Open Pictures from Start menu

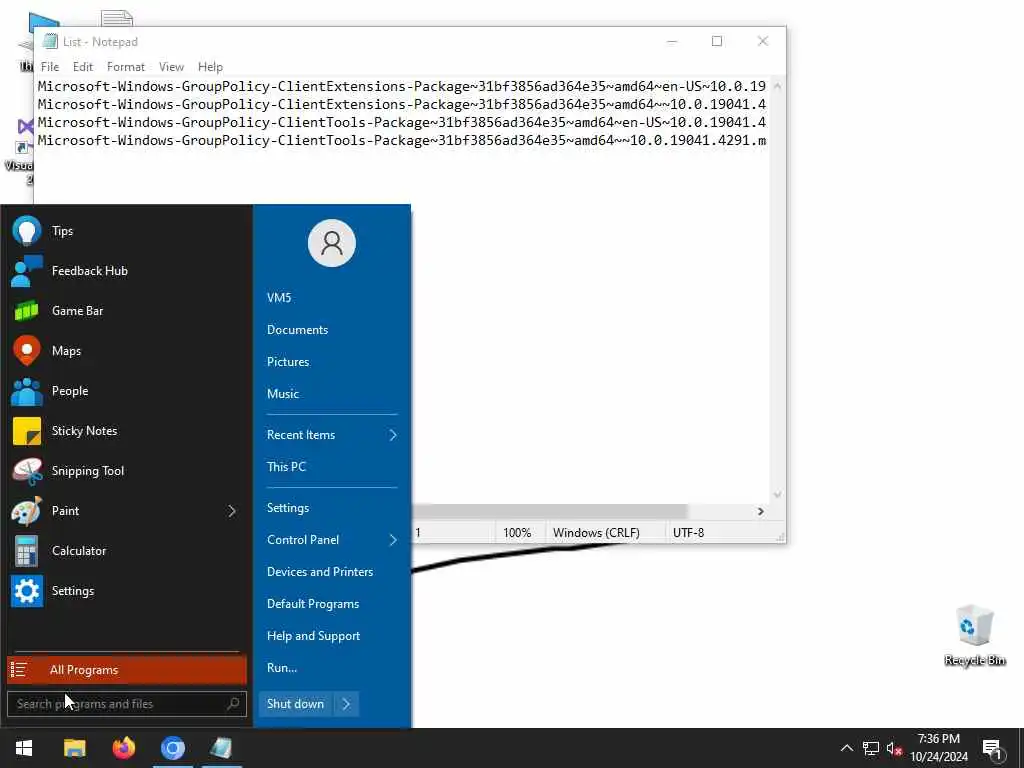288,362
